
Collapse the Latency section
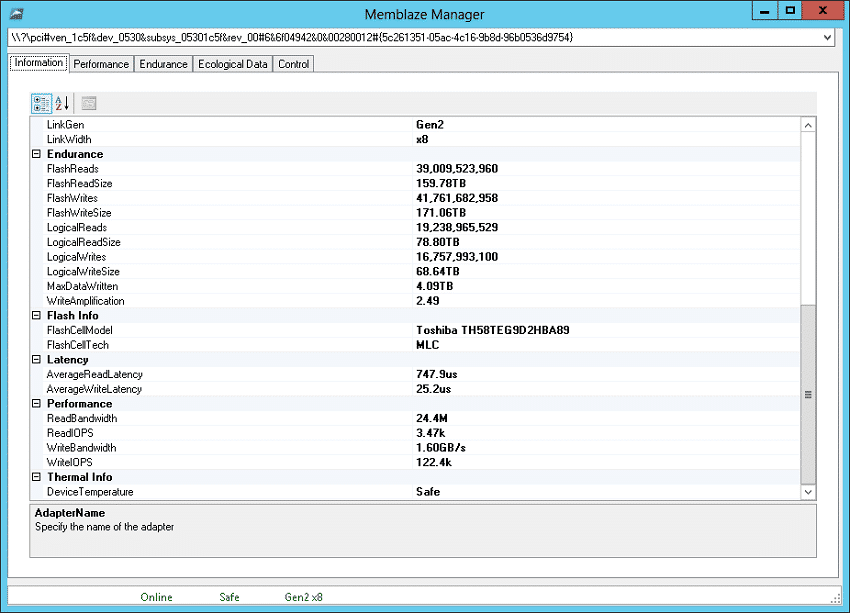[36, 359]
